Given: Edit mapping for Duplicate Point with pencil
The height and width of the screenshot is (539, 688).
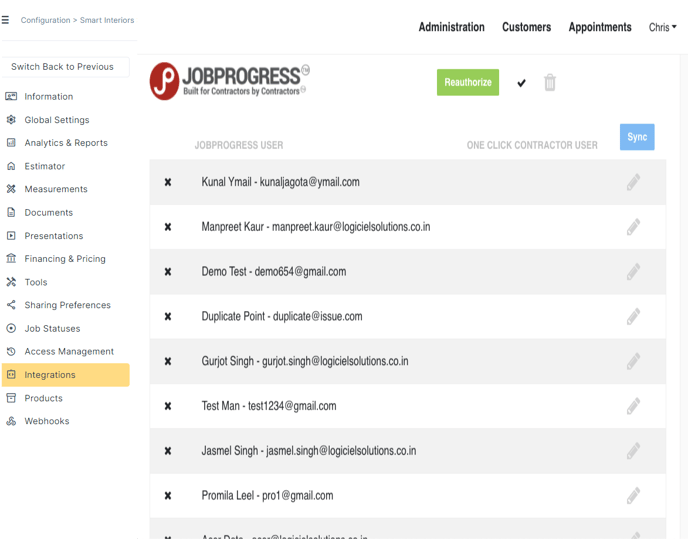Looking at the screenshot, I should tap(633, 316).
